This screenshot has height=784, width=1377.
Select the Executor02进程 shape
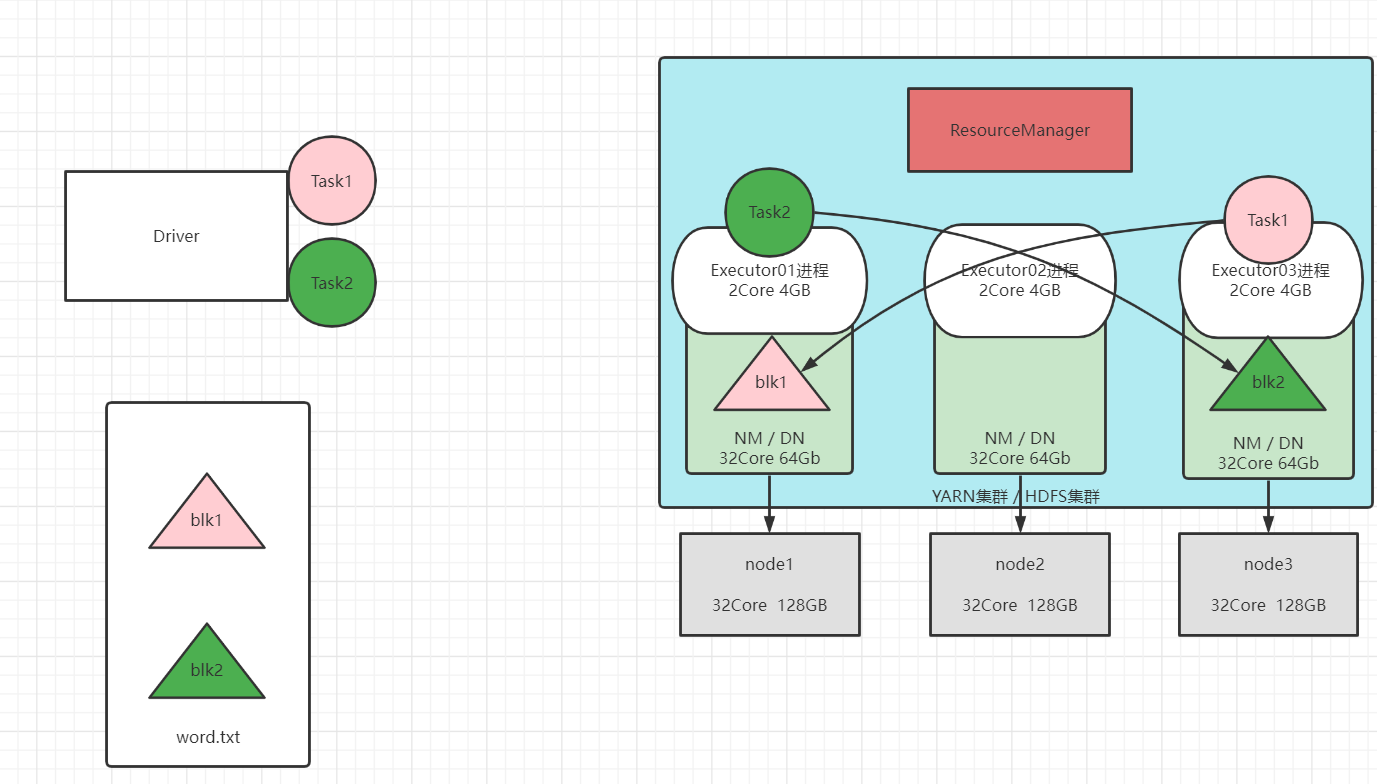(x=1020, y=280)
